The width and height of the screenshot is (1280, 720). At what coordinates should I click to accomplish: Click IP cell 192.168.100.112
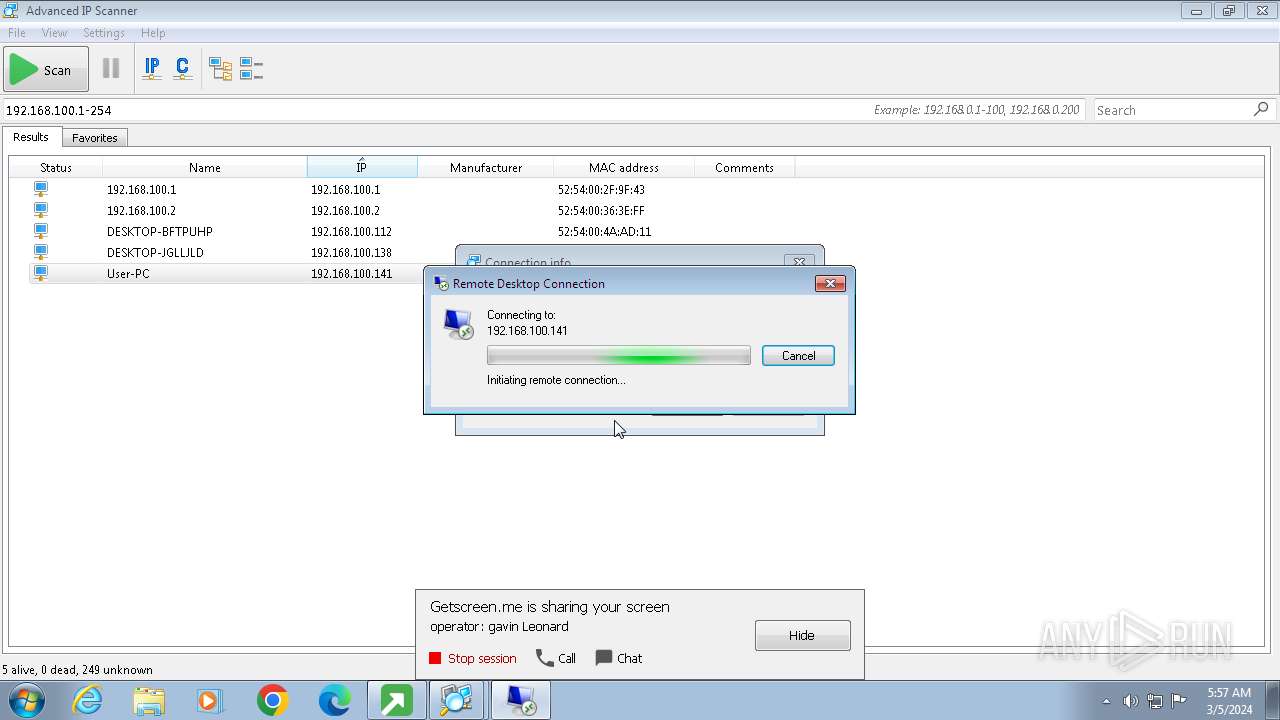[351, 231]
